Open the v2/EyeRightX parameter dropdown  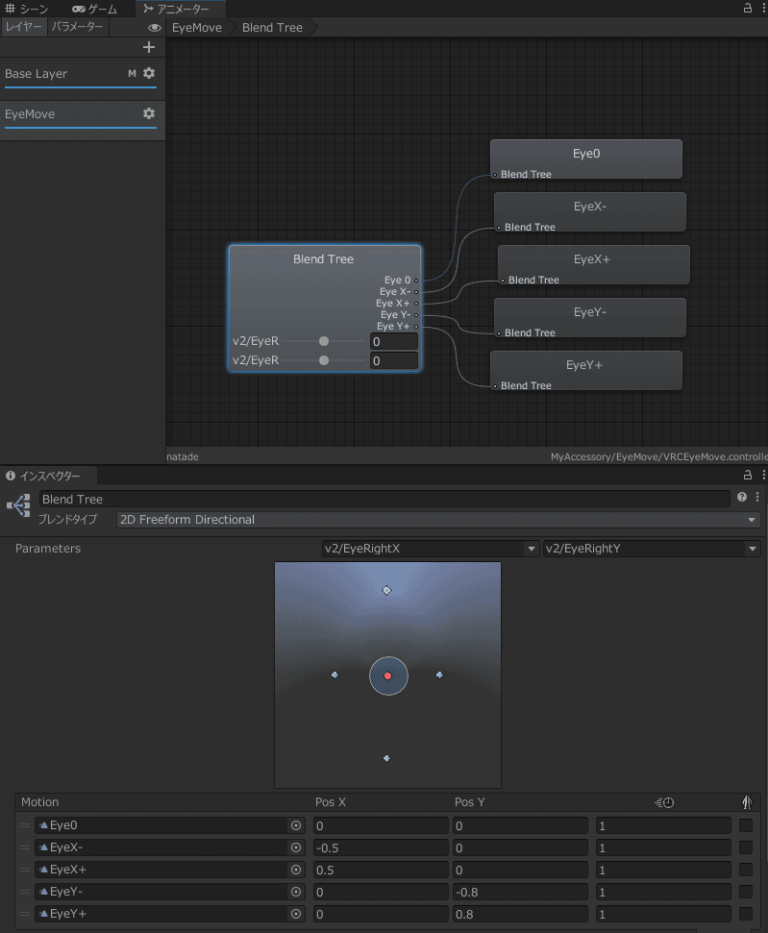pos(430,549)
